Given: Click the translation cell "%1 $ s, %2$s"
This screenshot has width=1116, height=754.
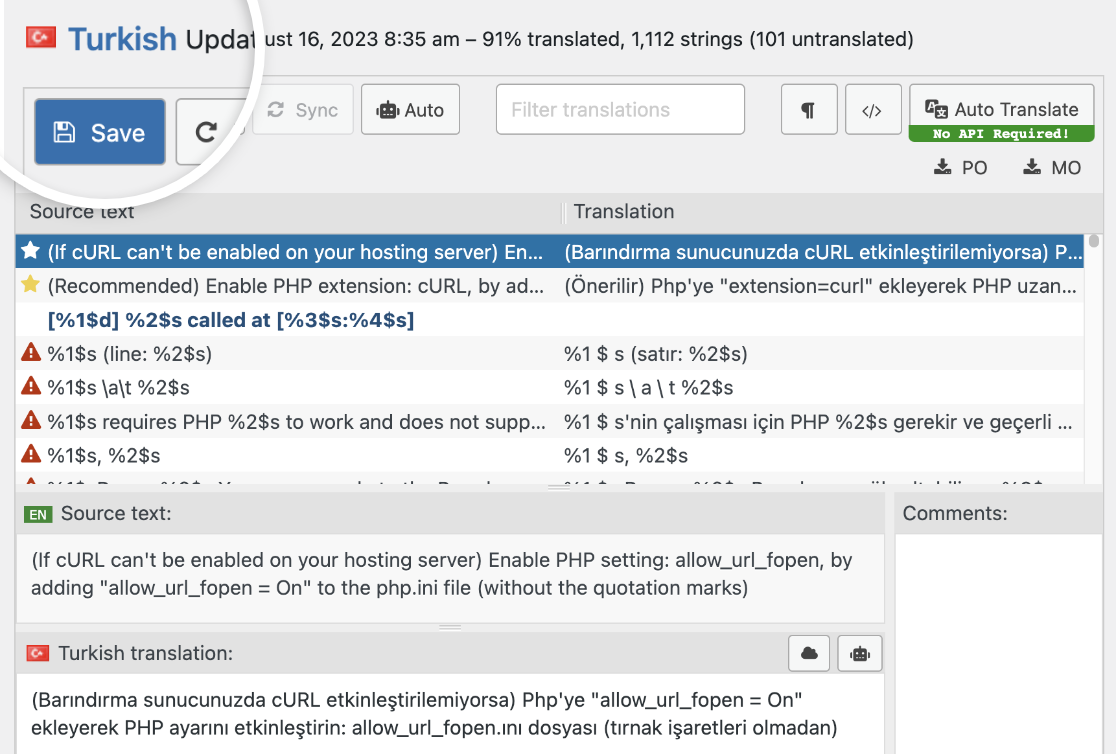Looking at the screenshot, I should click(626, 456).
